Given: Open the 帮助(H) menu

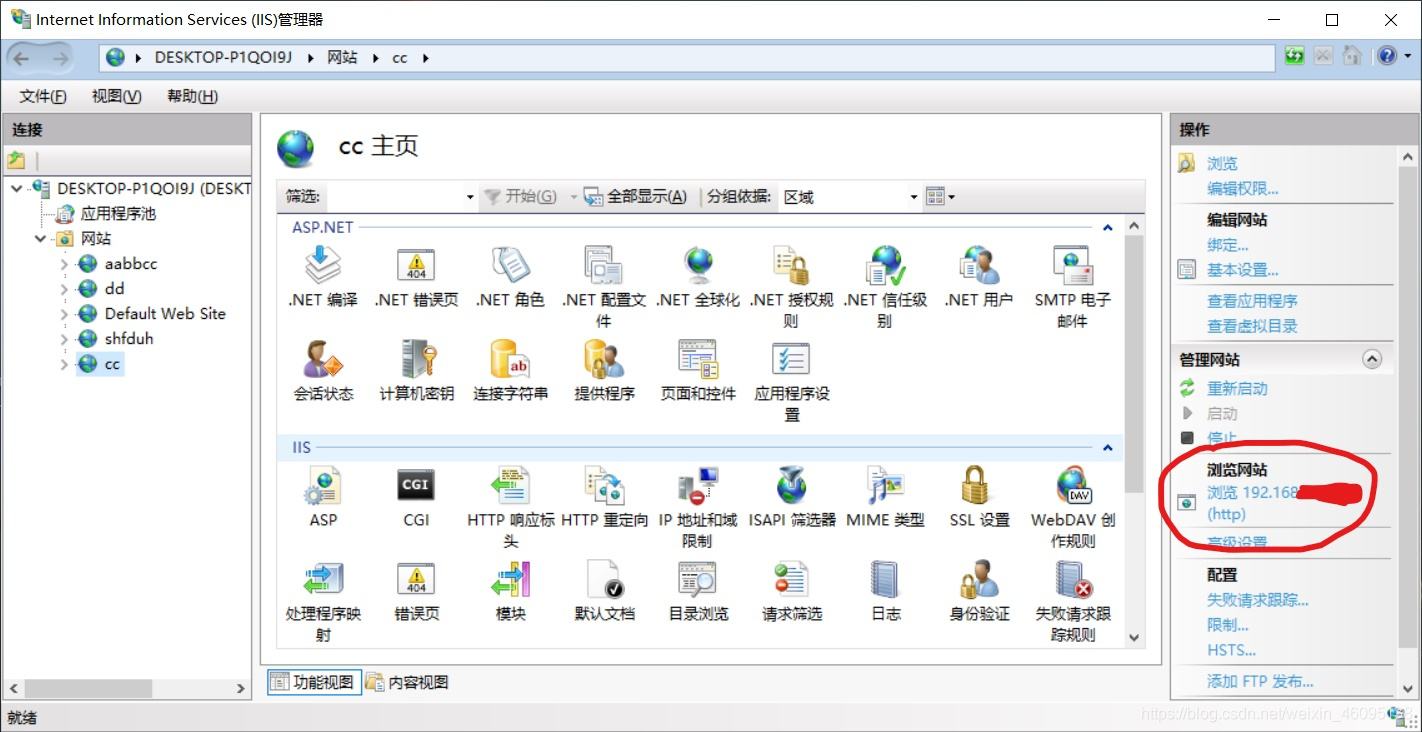Looking at the screenshot, I should tap(192, 96).
